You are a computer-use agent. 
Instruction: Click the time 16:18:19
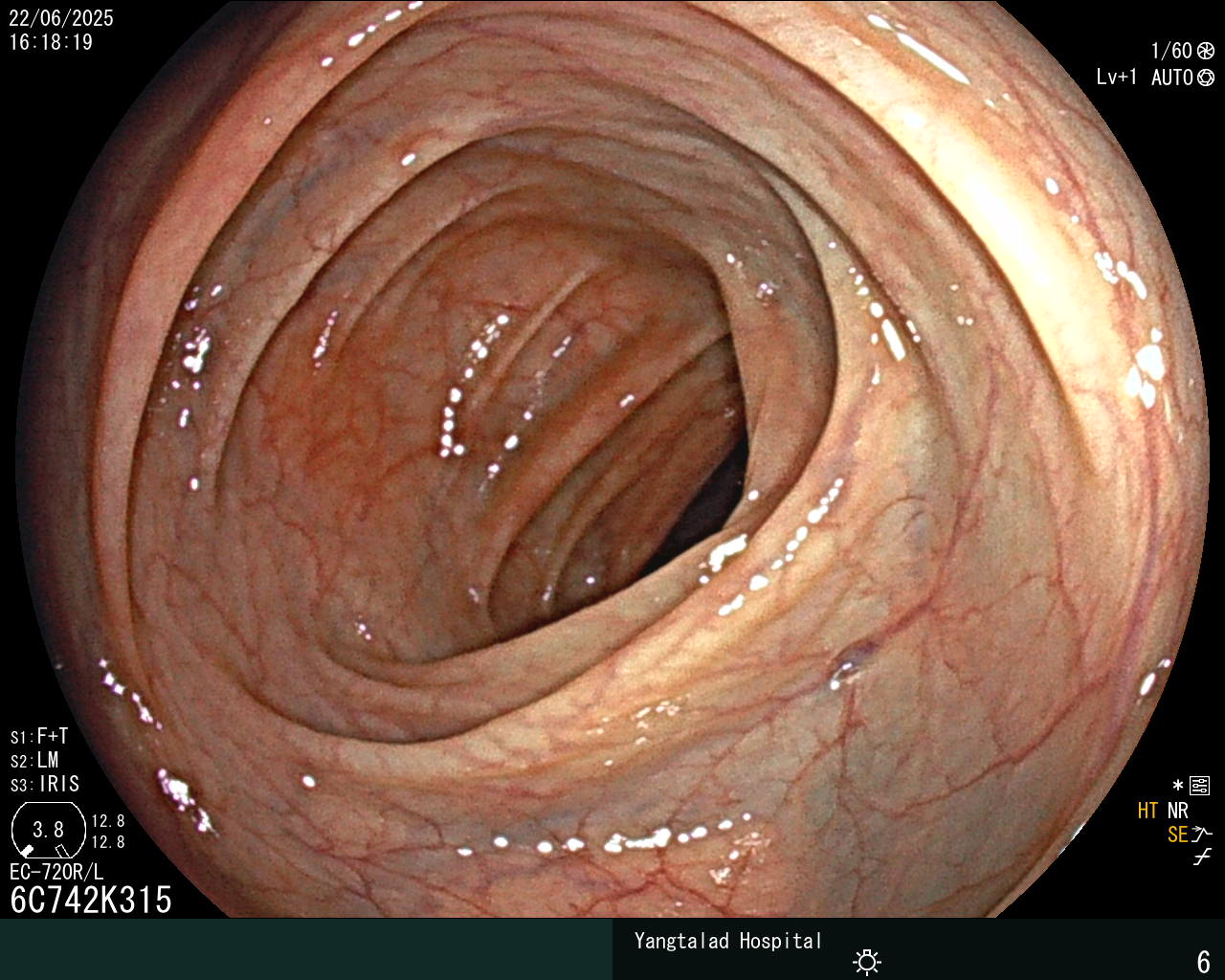(x=51, y=42)
